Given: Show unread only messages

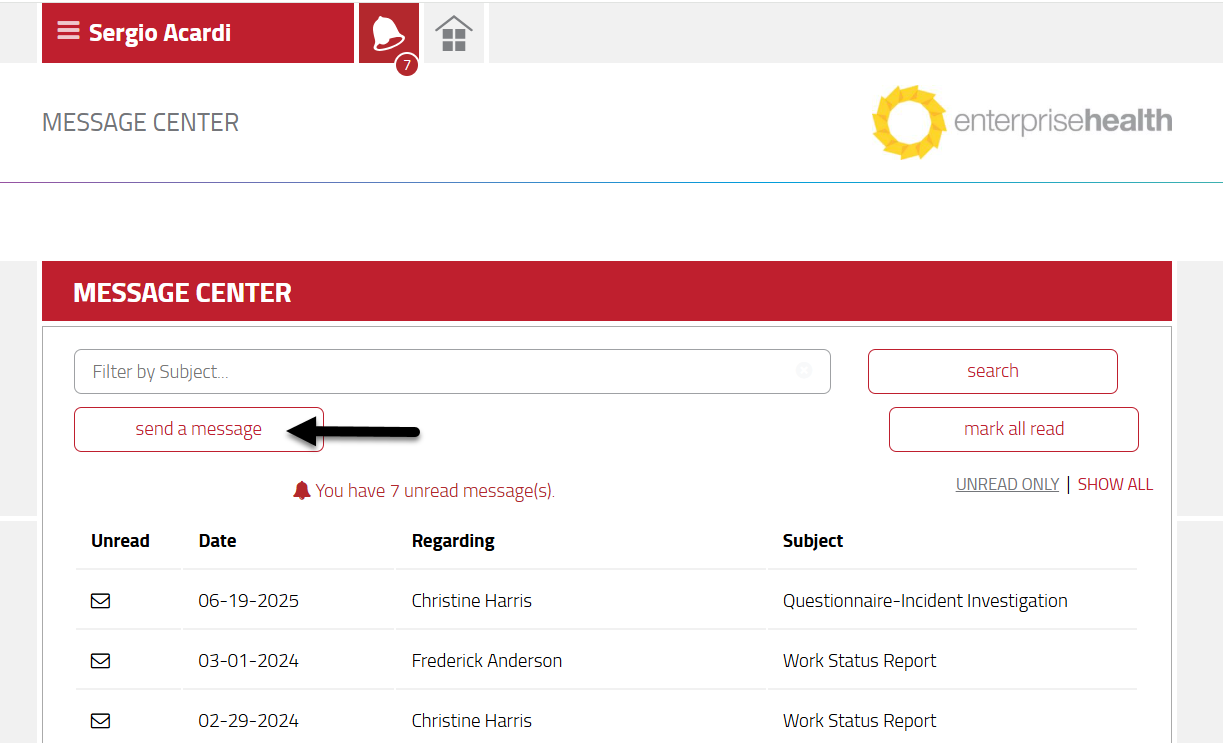Looking at the screenshot, I should pyautogui.click(x=1007, y=484).
